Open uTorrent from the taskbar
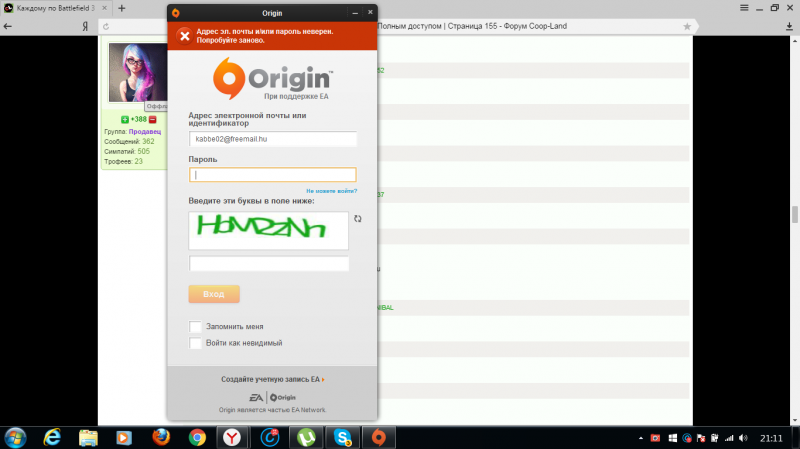The height and width of the screenshot is (449, 800). coord(306,438)
